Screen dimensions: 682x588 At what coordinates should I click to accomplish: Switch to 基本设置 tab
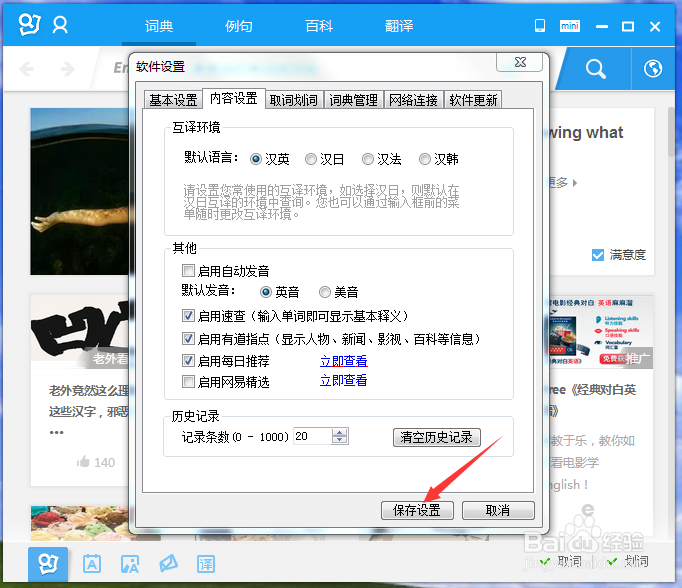point(173,100)
